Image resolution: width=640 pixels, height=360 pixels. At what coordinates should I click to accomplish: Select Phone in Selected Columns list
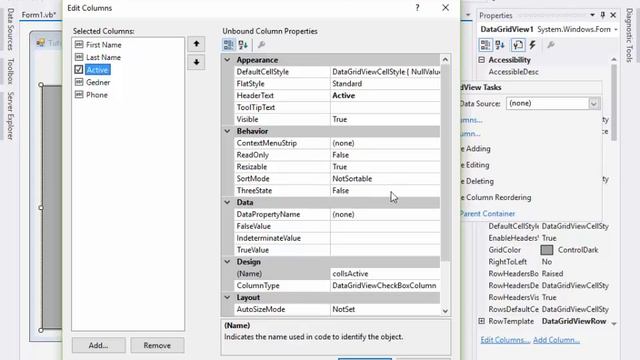(x=97, y=95)
